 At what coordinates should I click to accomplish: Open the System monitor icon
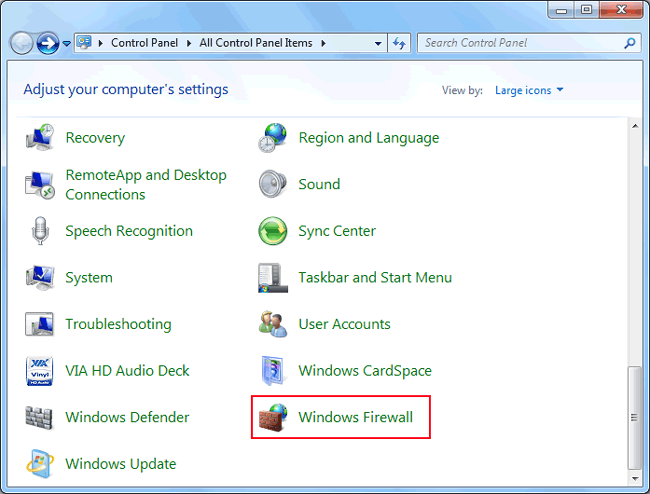tap(40, 277)
